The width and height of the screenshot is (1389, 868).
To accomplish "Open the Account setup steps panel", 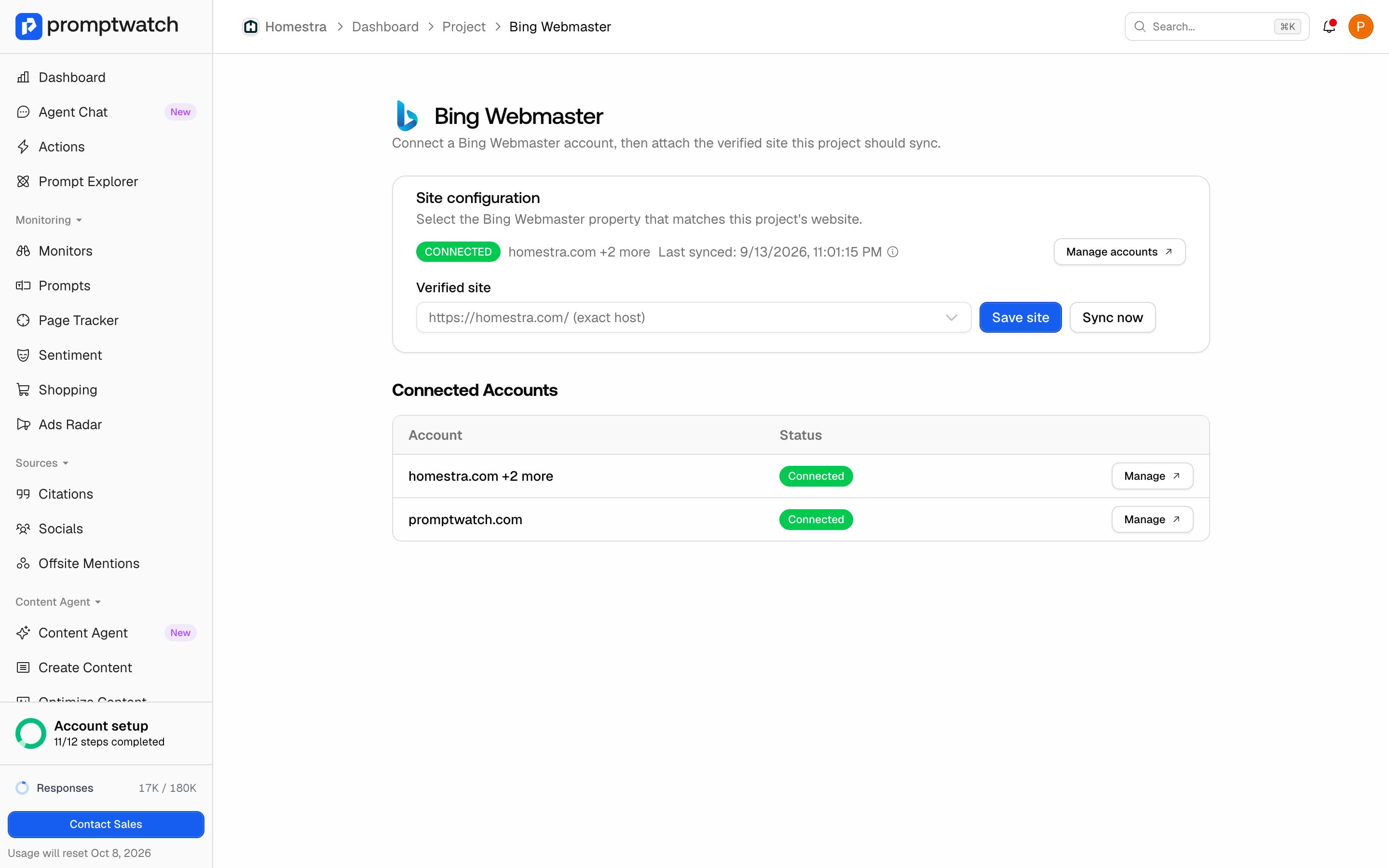I will click(106, 733).
